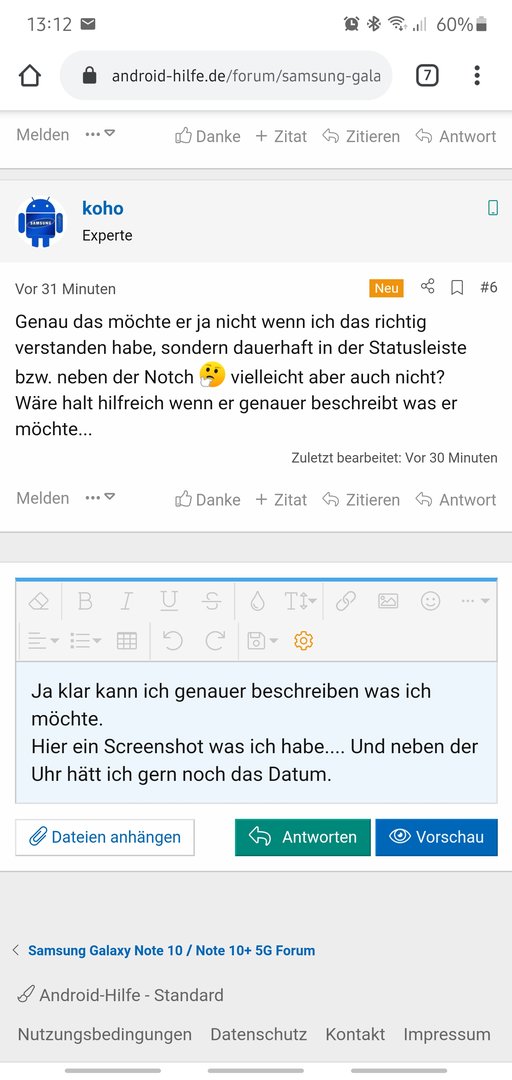Click inside the reply text area
The image size is (512, 1080).
[256, 732]
